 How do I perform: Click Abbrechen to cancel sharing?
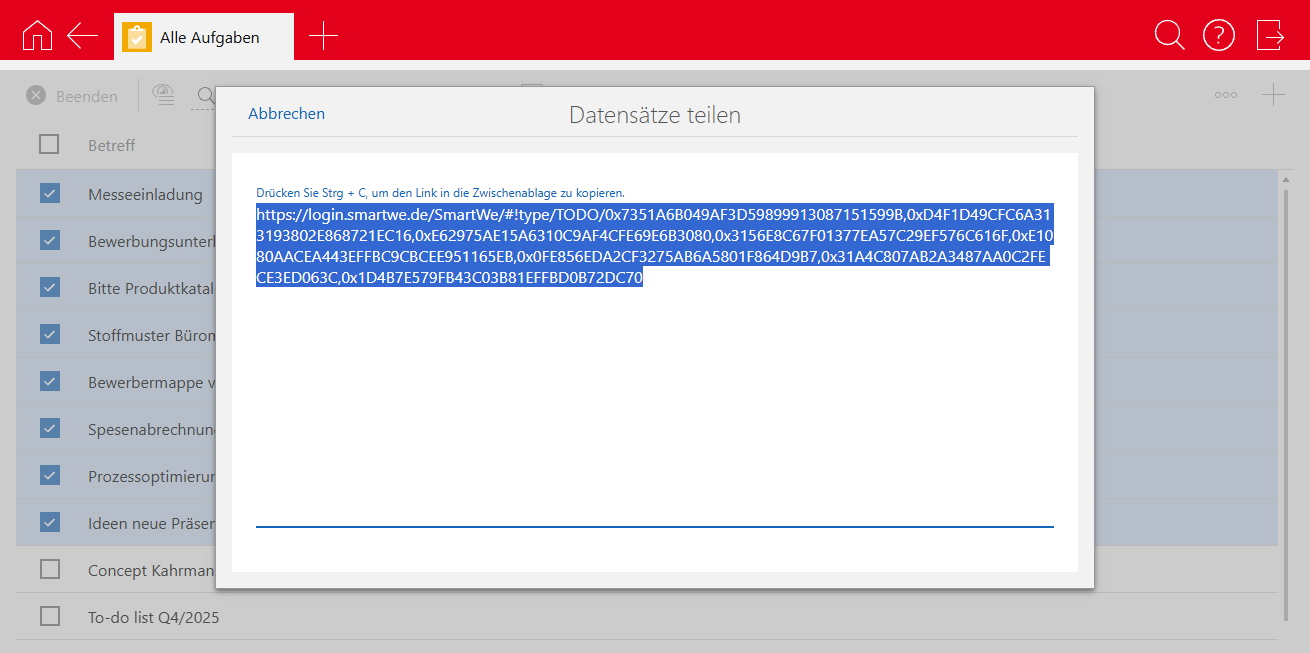coord(286,114)
